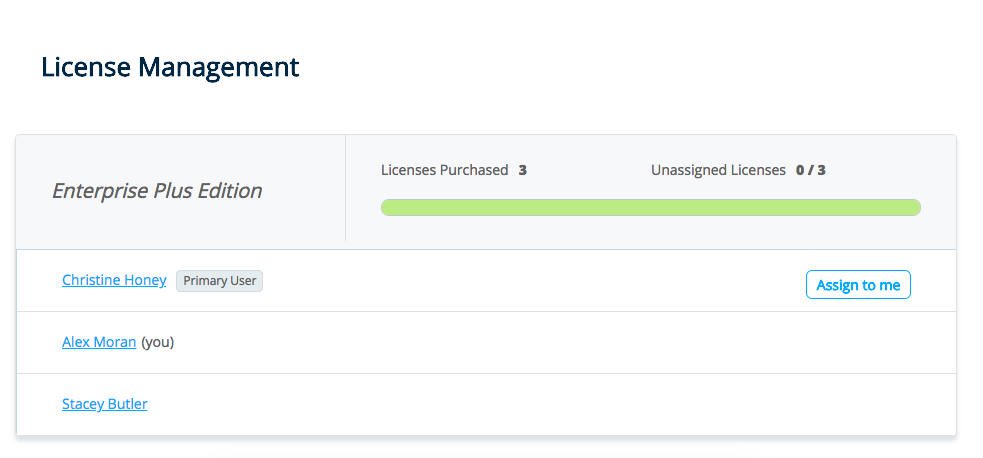Open Christine Honey's user profile link
This screenshot has width=983, height=458.
pos(114,280)
